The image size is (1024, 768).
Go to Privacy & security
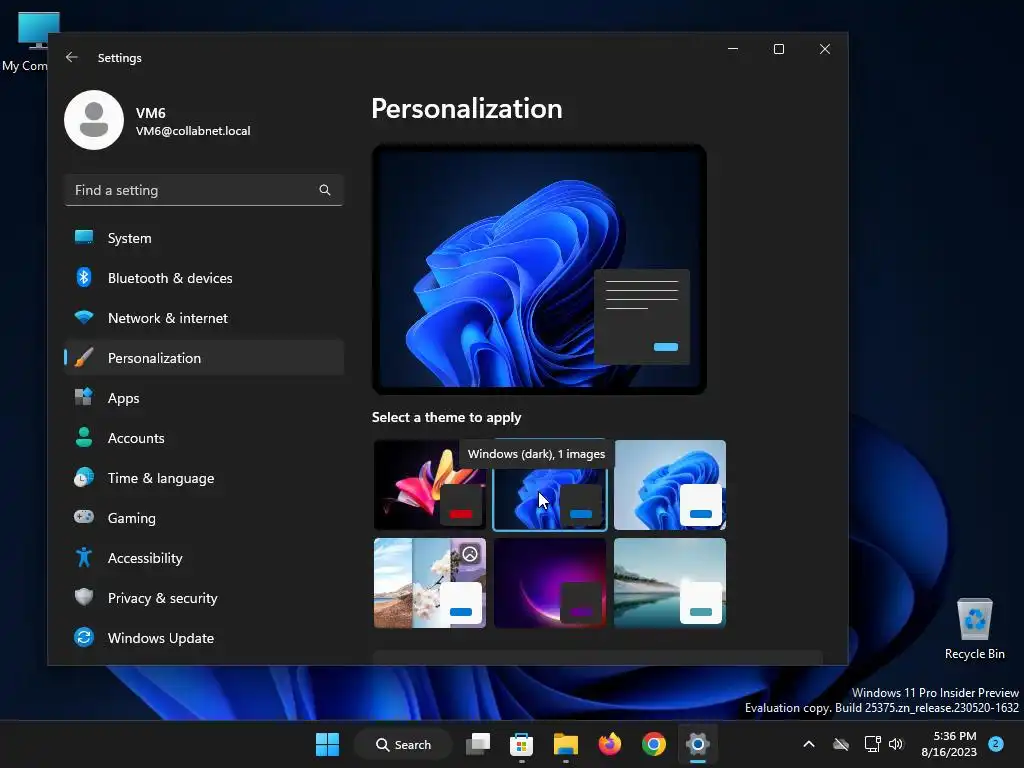[204, 597]
